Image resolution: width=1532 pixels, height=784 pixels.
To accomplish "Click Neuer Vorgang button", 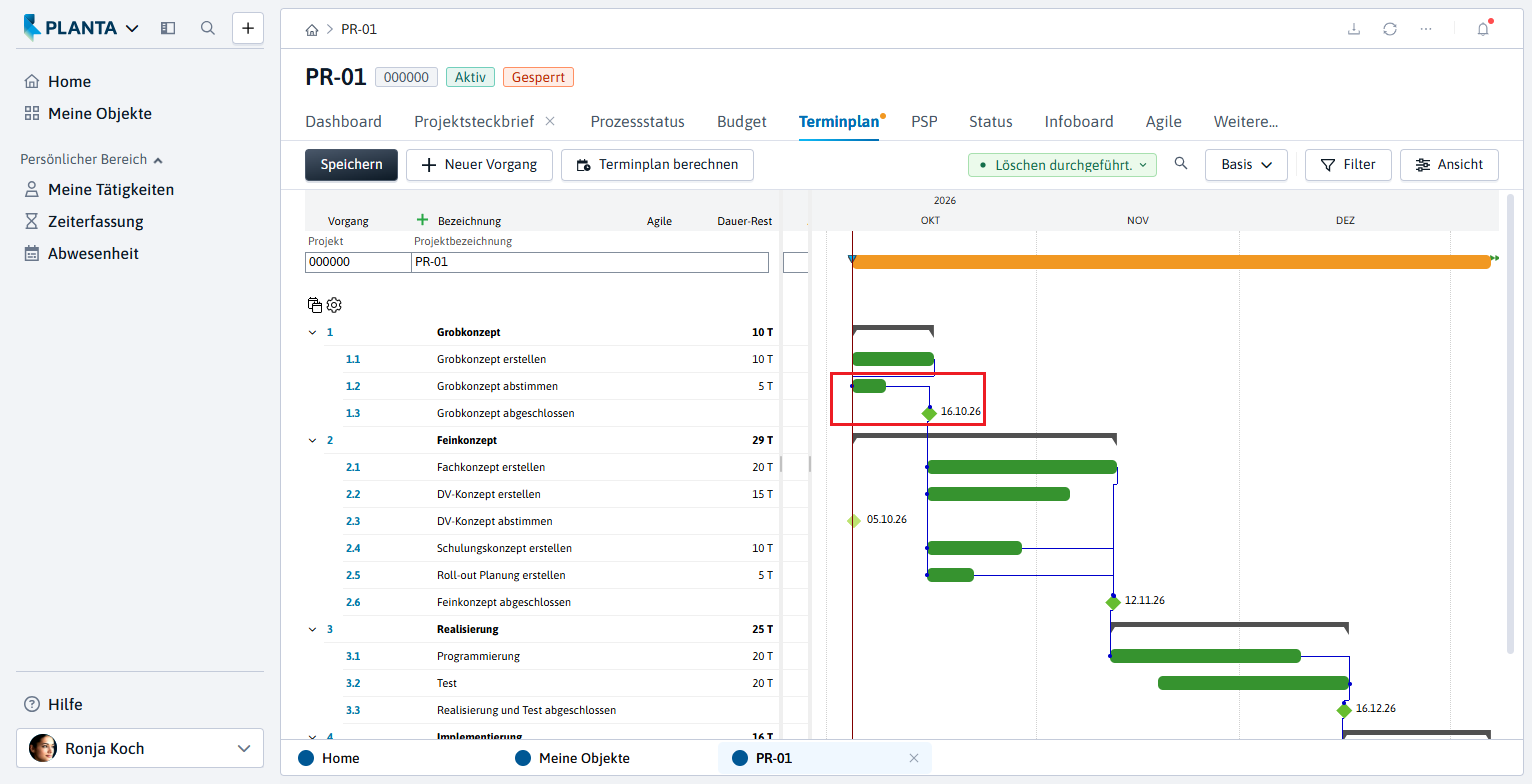I will tap(479, 164).
